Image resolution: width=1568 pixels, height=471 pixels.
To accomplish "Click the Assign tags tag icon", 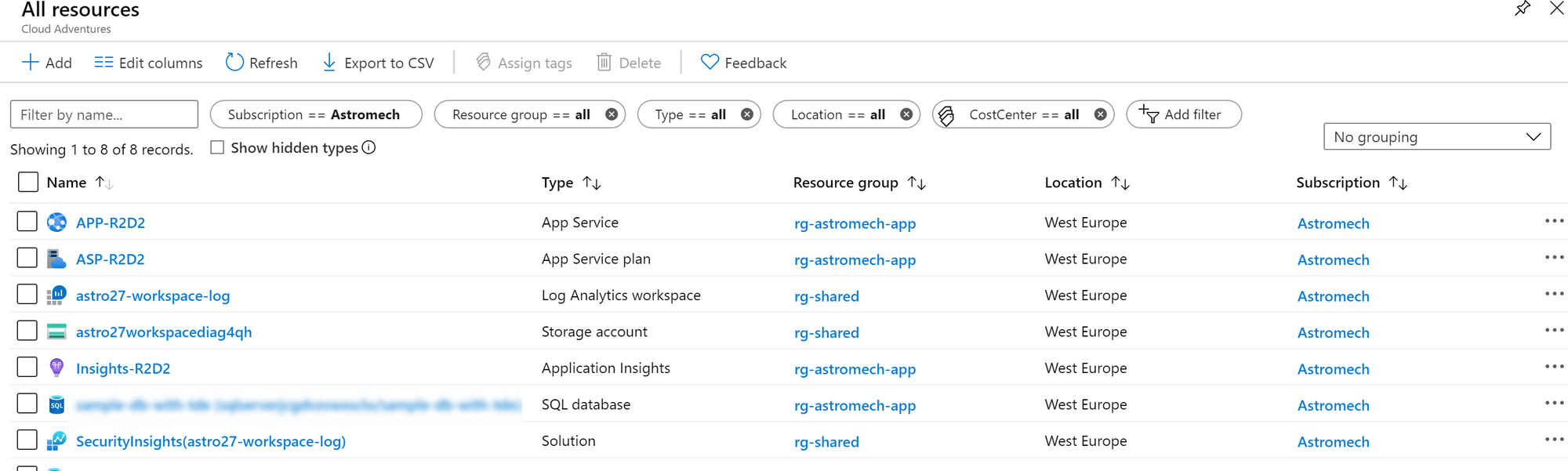I will click(483, 62).
